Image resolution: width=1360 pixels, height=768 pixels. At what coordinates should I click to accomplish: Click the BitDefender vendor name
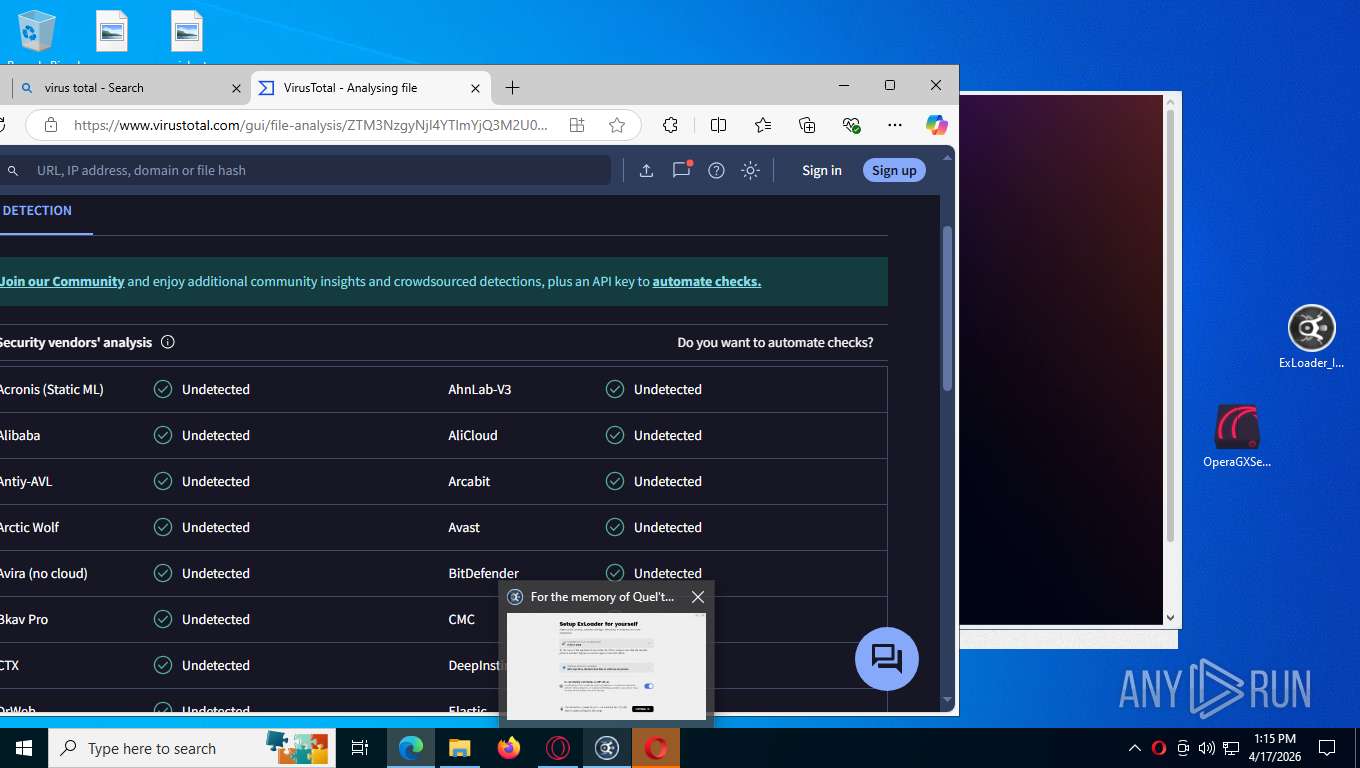point(483,573)
